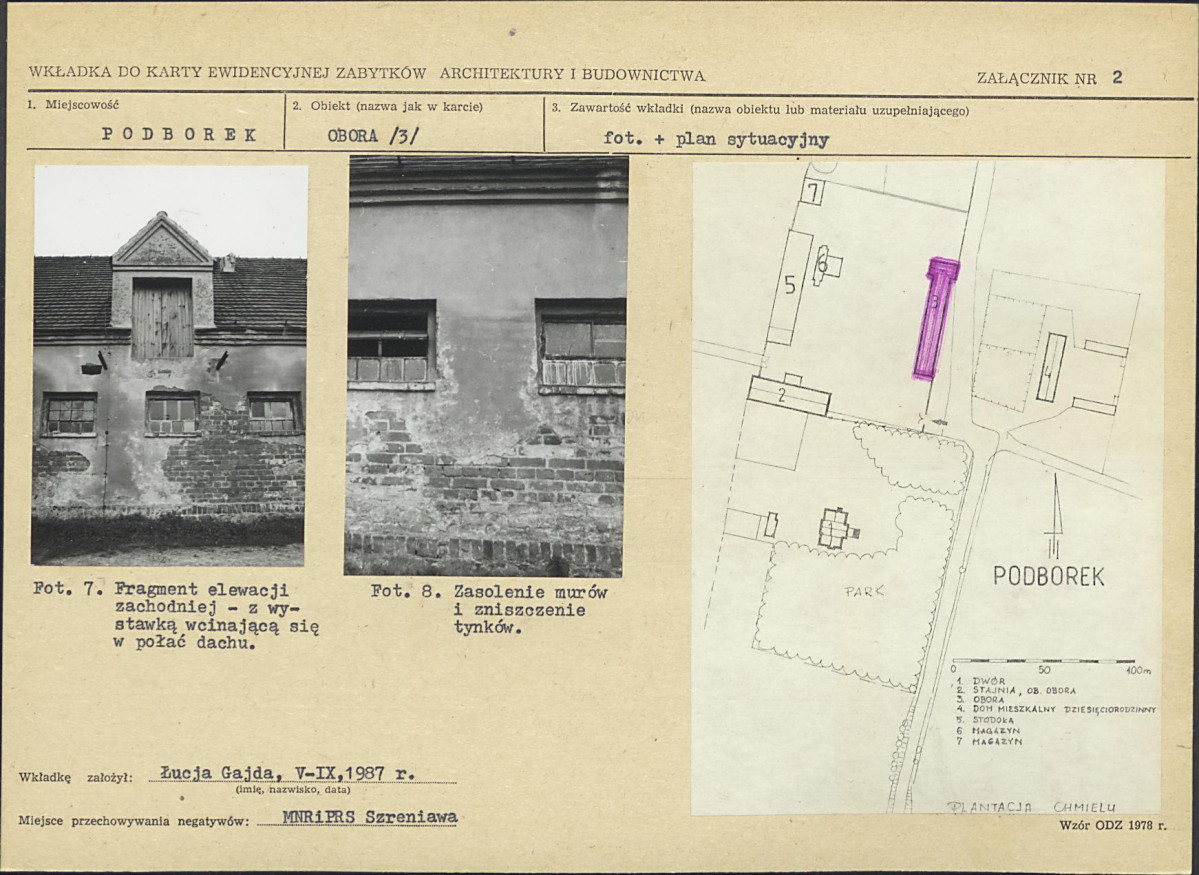This screenshot has height=875, width=1199.
Task: Click the 'fot. + plan sytuacyjny' content field
Action: point(716,139)
